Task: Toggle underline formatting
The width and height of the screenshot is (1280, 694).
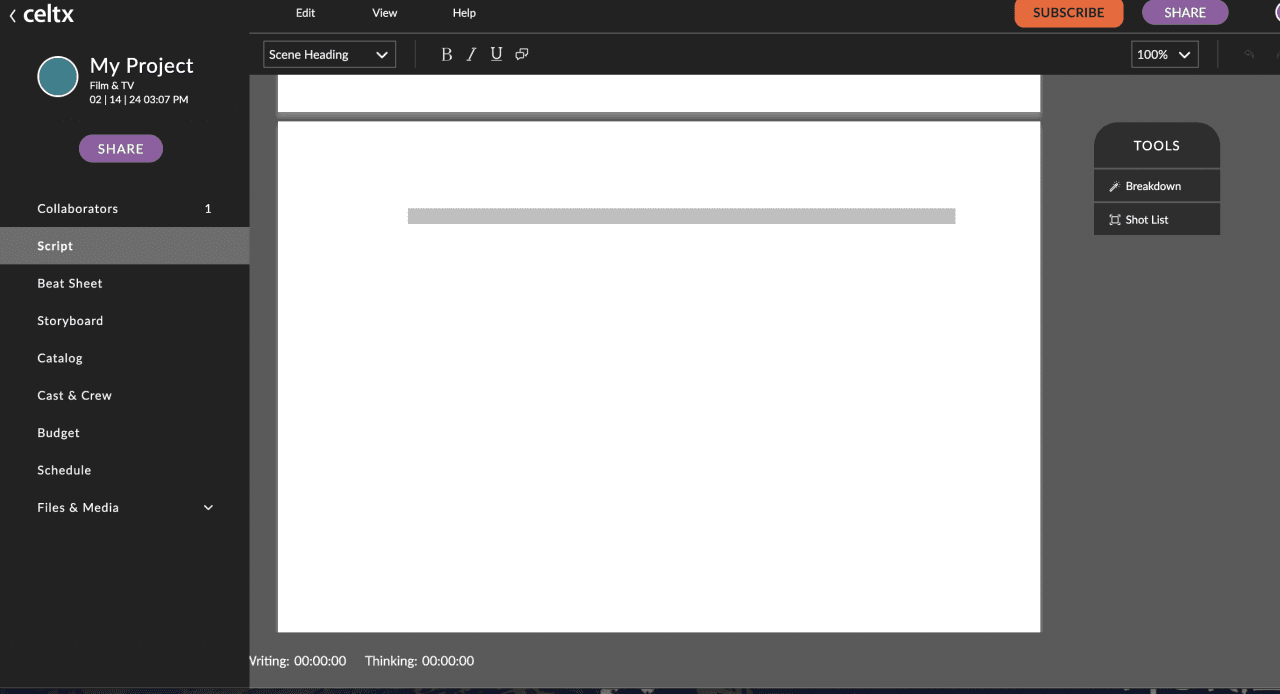Action: [x=496, y=54]
